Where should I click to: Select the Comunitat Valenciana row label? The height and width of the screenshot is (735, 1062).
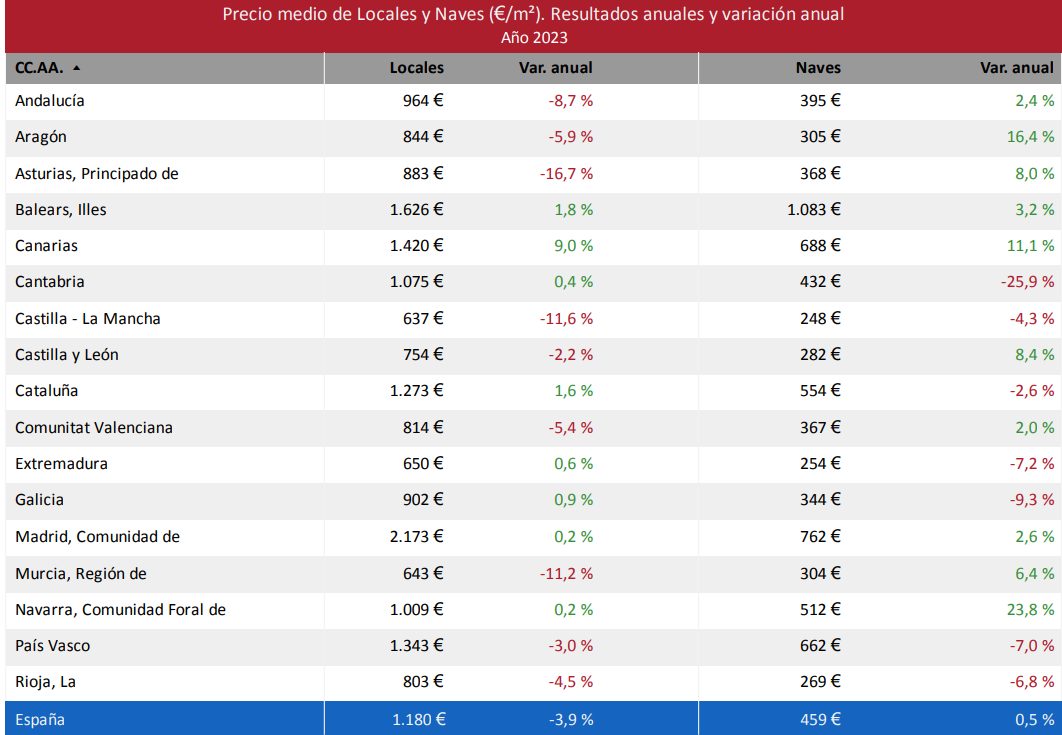tap(94, 428)
